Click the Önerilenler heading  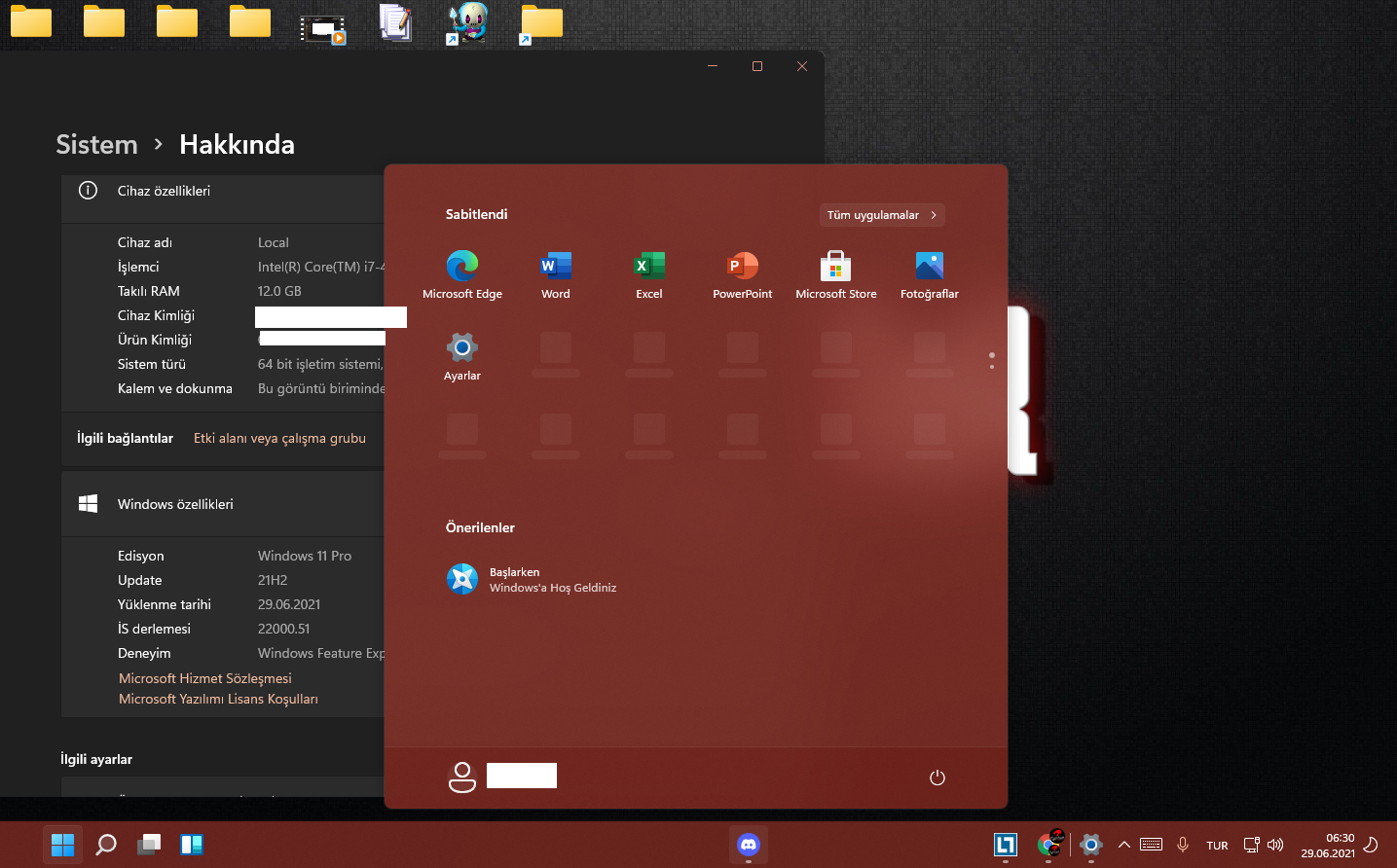[480, 527]
